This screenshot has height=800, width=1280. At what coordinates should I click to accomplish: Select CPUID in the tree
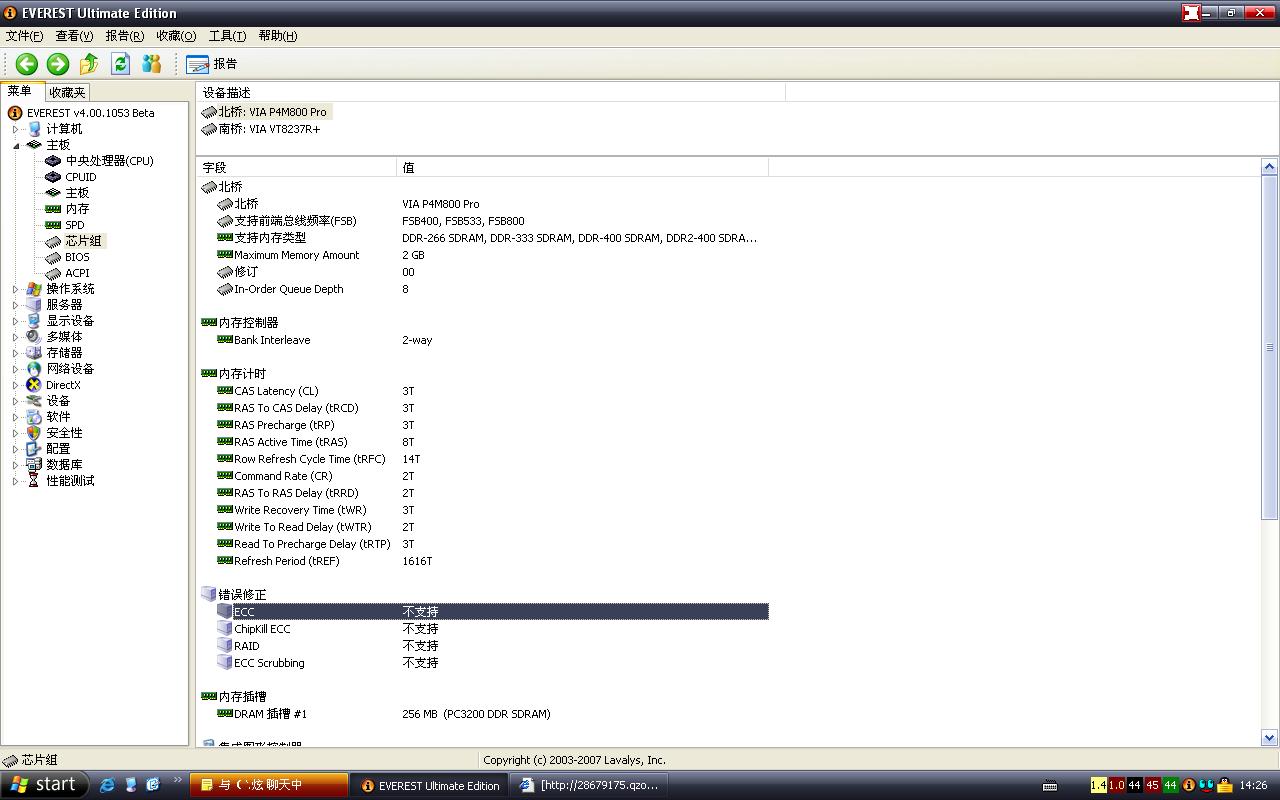coord(81,177)
